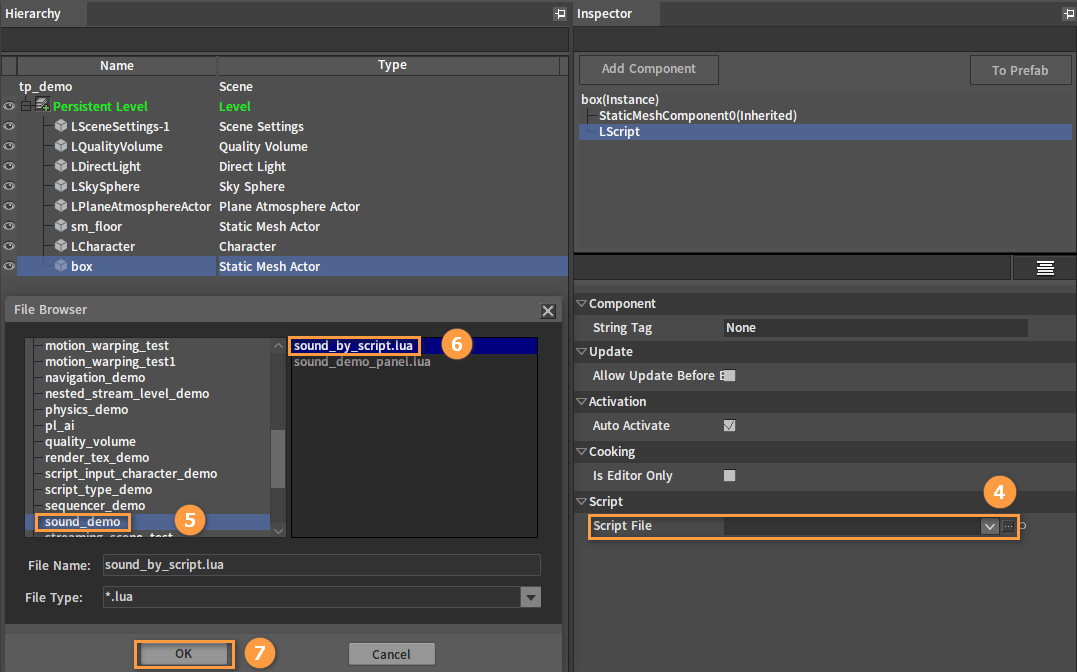
Task: Uncheck Auto Activate checkbox
Action: click(x=729, y=425)
